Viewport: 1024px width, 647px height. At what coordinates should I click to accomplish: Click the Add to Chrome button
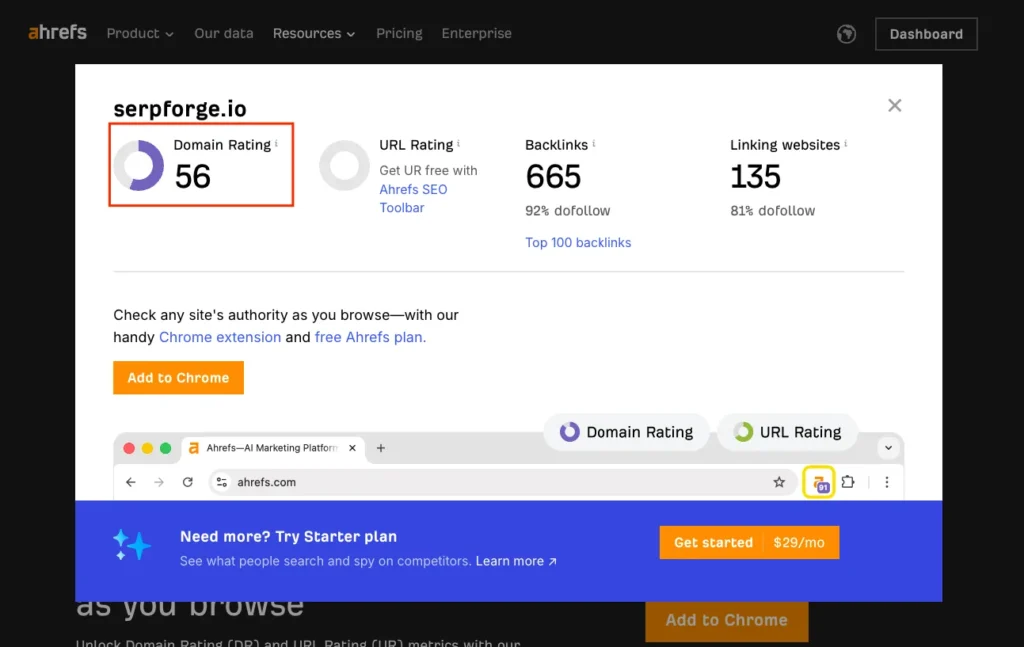pyautogui.click(x=178, y=378)
